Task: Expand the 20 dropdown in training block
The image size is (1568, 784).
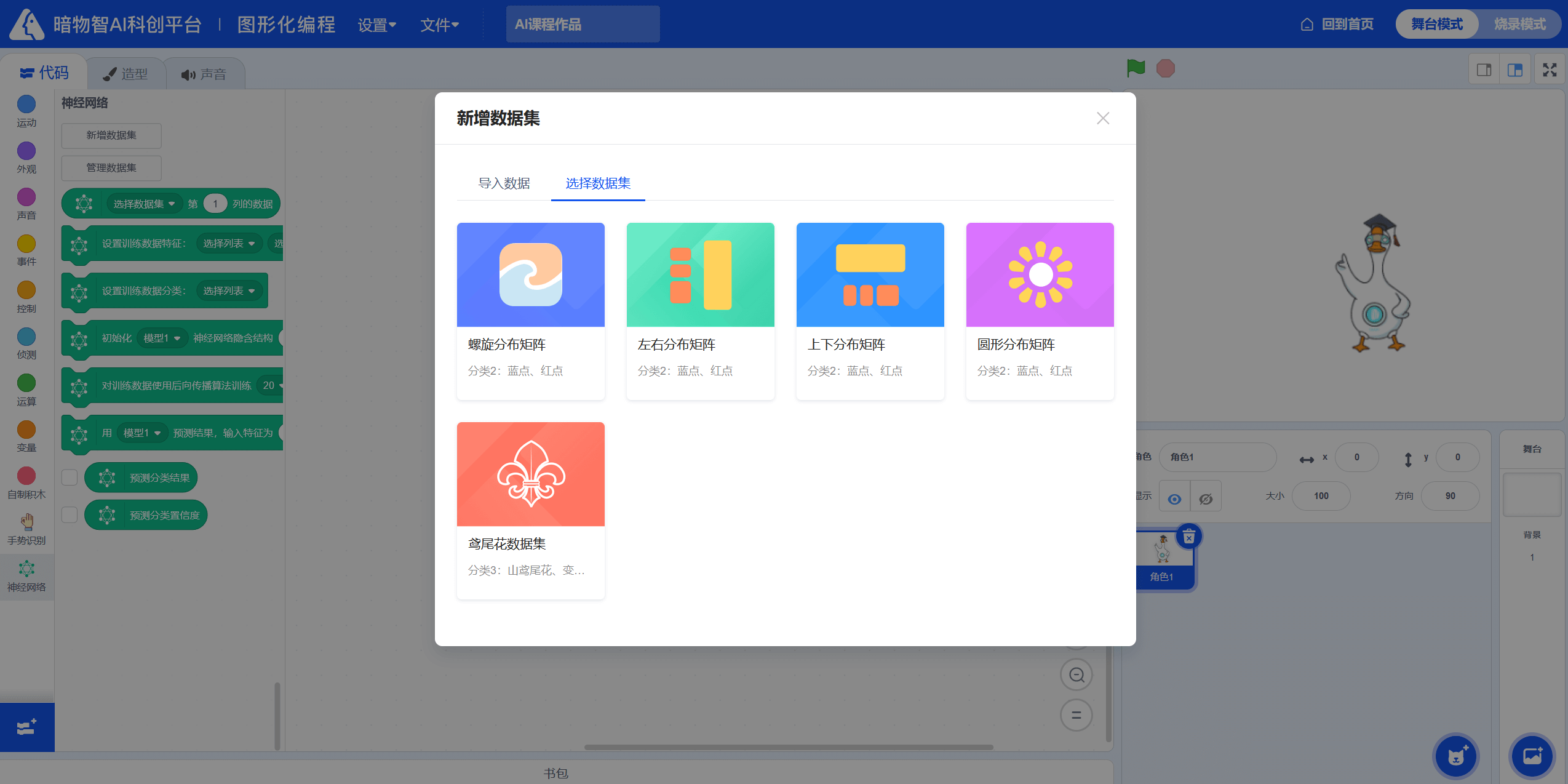Action: (x=271, y=385)
